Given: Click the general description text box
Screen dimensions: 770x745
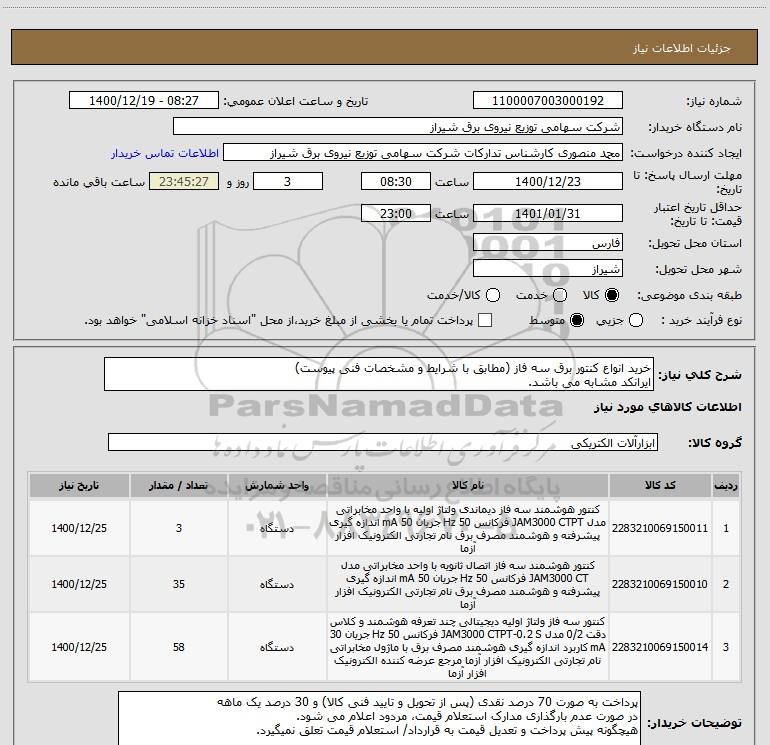Looking at the screenshot, I should (x=379, y=374).
